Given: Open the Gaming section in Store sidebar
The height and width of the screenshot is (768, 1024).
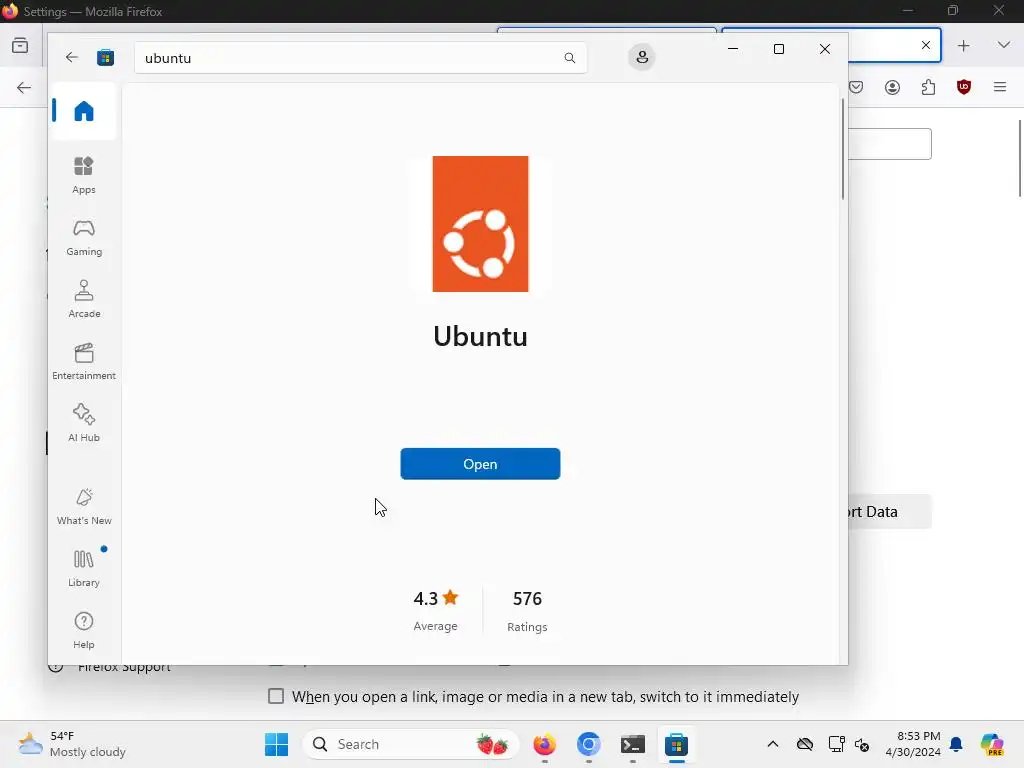Looking at the screenshot, I should pos(84,237).
